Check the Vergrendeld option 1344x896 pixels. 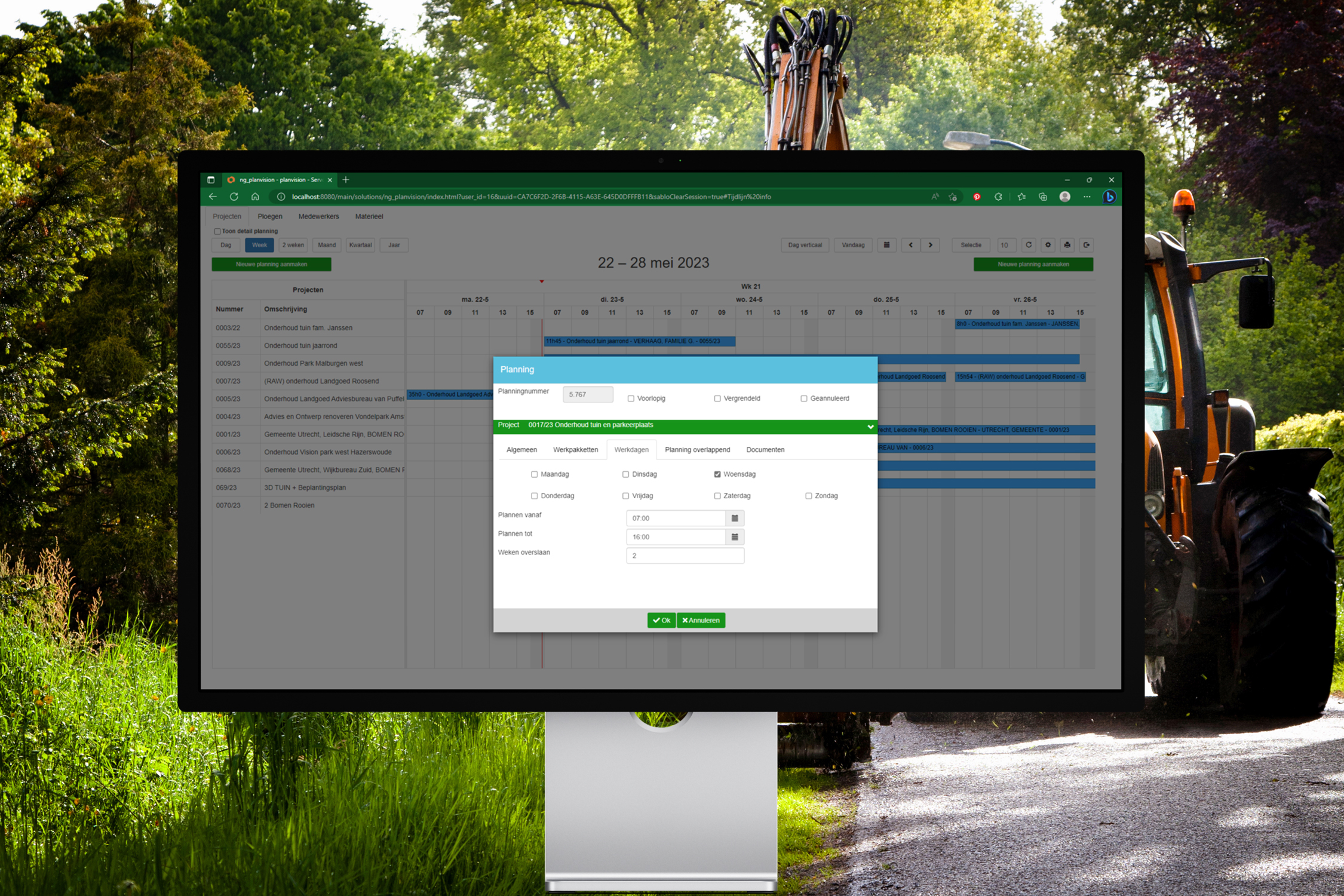[x=717, y=398]
